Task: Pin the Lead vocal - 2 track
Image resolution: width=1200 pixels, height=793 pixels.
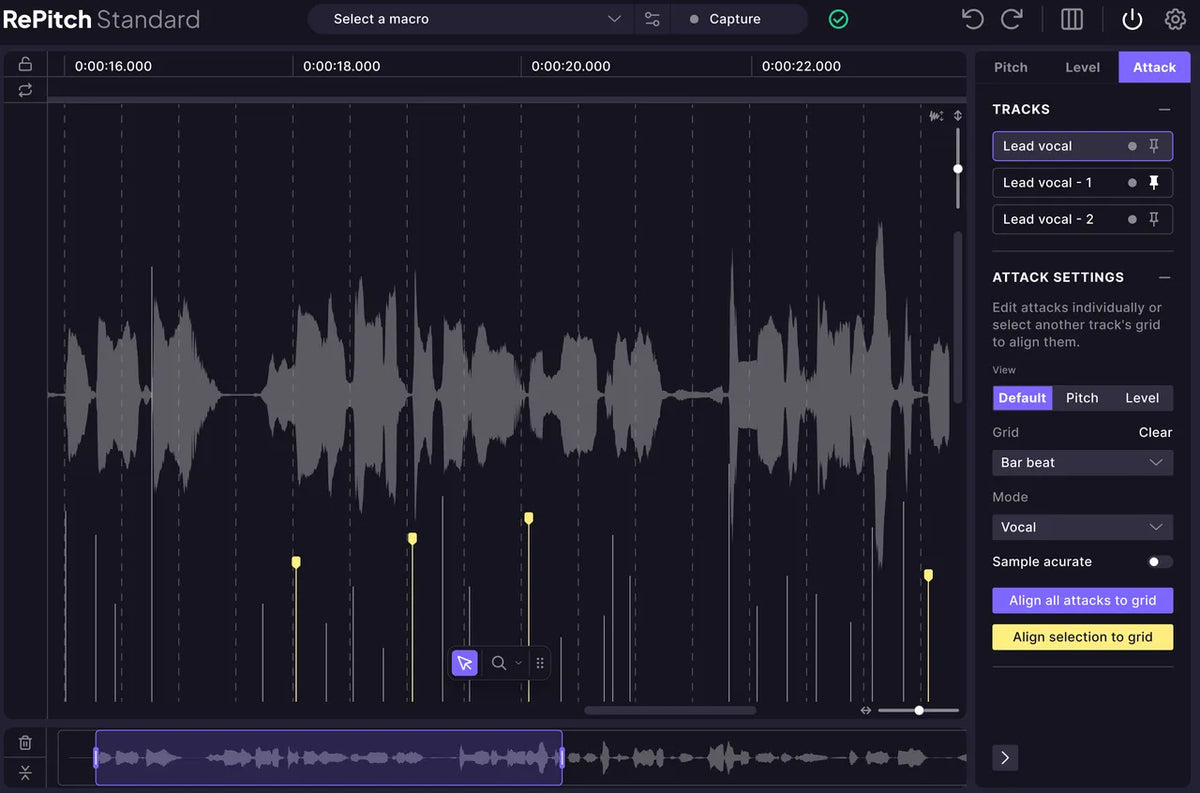Action: click(x=1153, y=219)
